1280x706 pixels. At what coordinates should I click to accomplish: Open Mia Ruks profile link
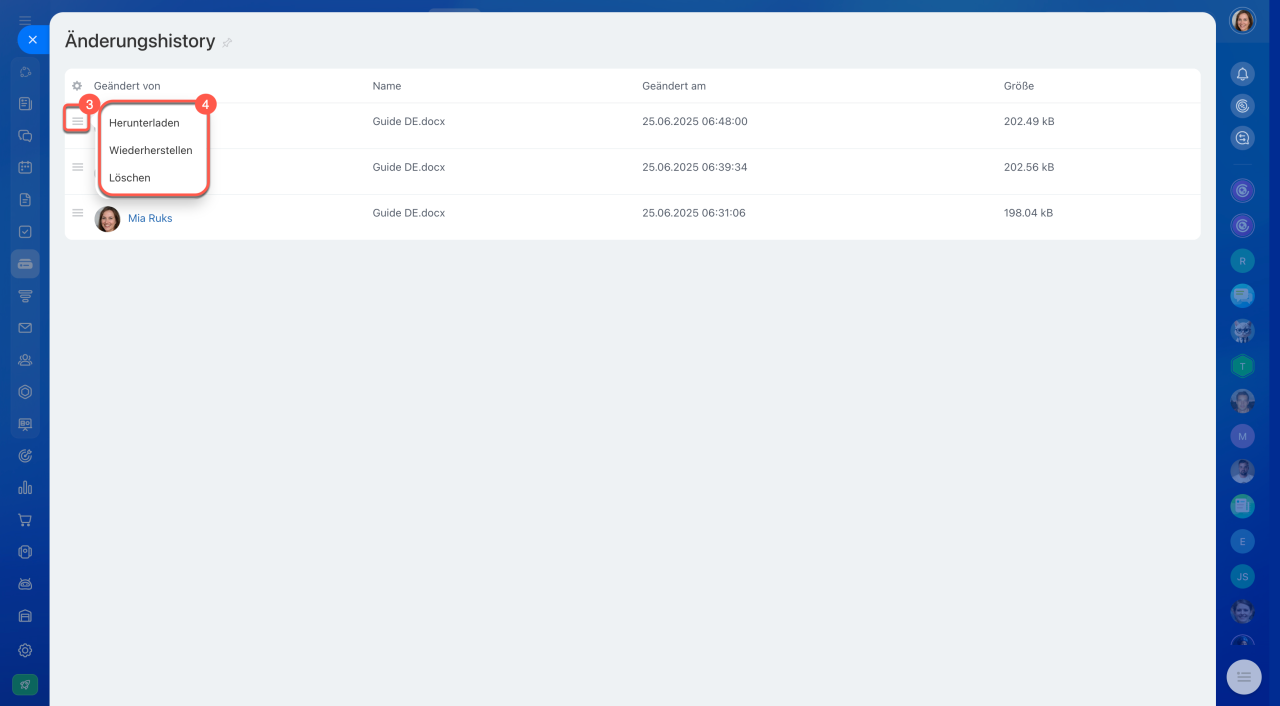point(150,218)
